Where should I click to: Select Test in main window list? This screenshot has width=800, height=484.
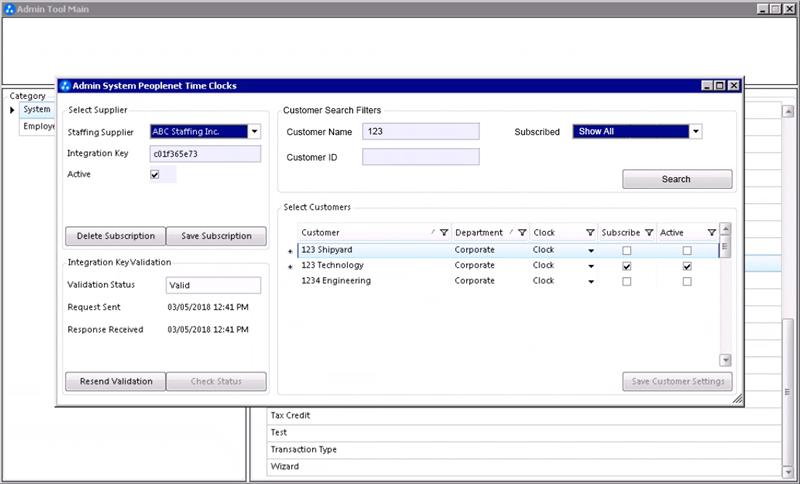click(x=523, y=432)
